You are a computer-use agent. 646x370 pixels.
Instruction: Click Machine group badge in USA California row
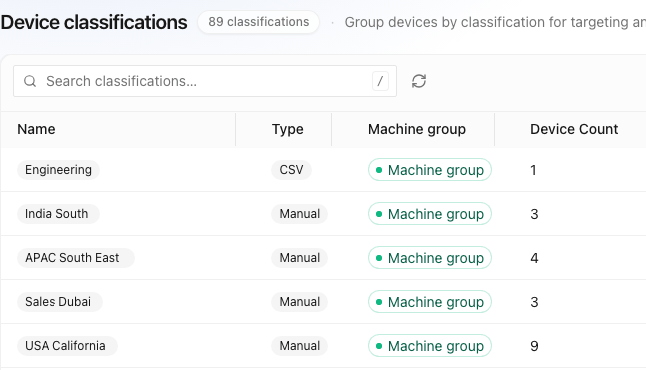430,346
